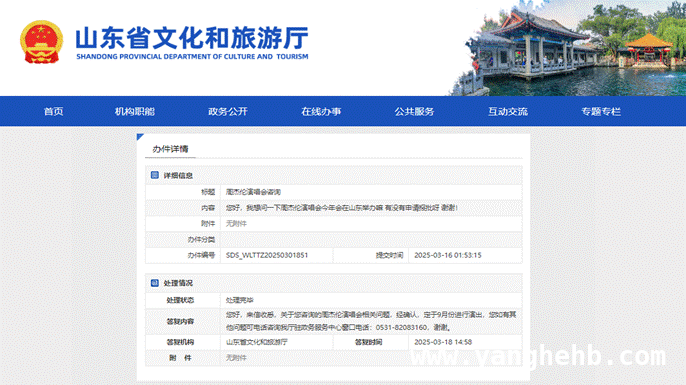The width and height of the screenshot is (686, 385).
Task: Click the 无附件 value in 详细信息 section
Action: (x=236, y=224)
